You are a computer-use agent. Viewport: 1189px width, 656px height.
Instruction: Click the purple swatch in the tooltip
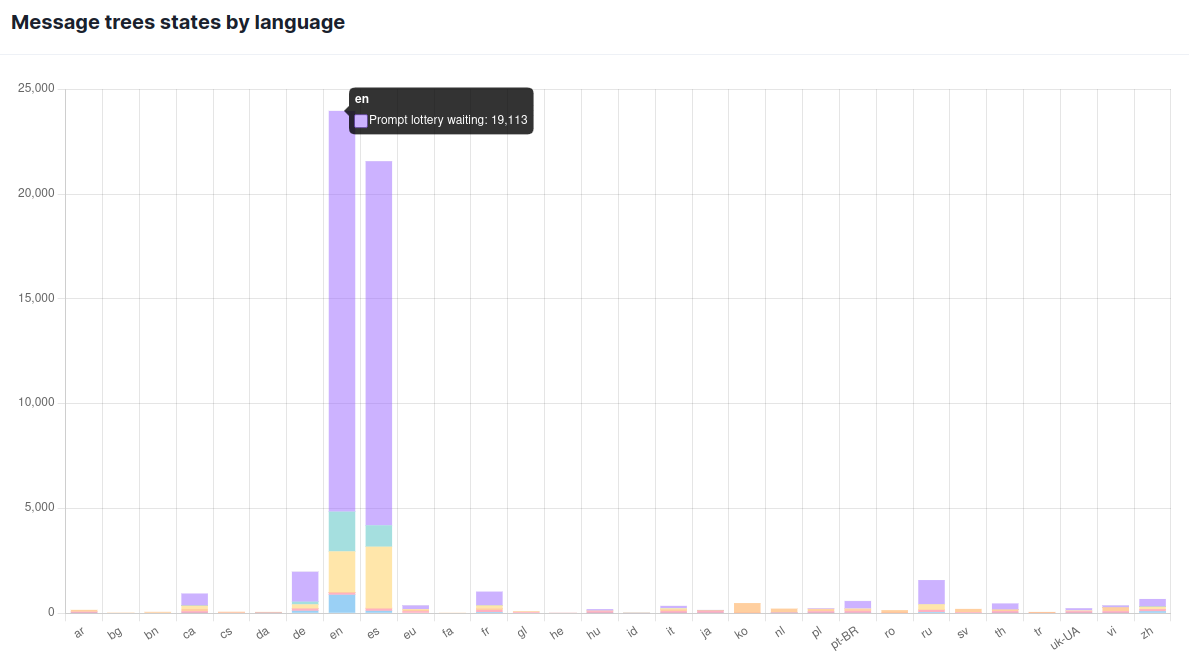pos(361,121)
